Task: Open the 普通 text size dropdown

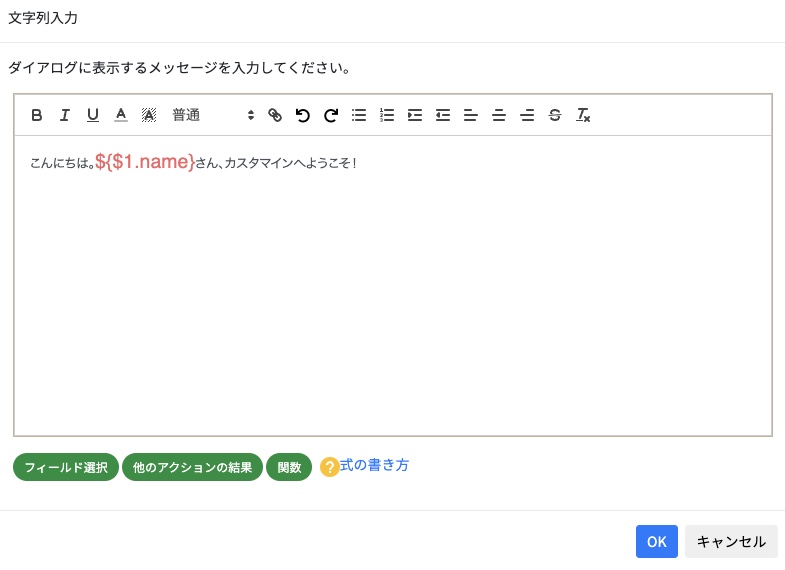Action: click(214, 115)
